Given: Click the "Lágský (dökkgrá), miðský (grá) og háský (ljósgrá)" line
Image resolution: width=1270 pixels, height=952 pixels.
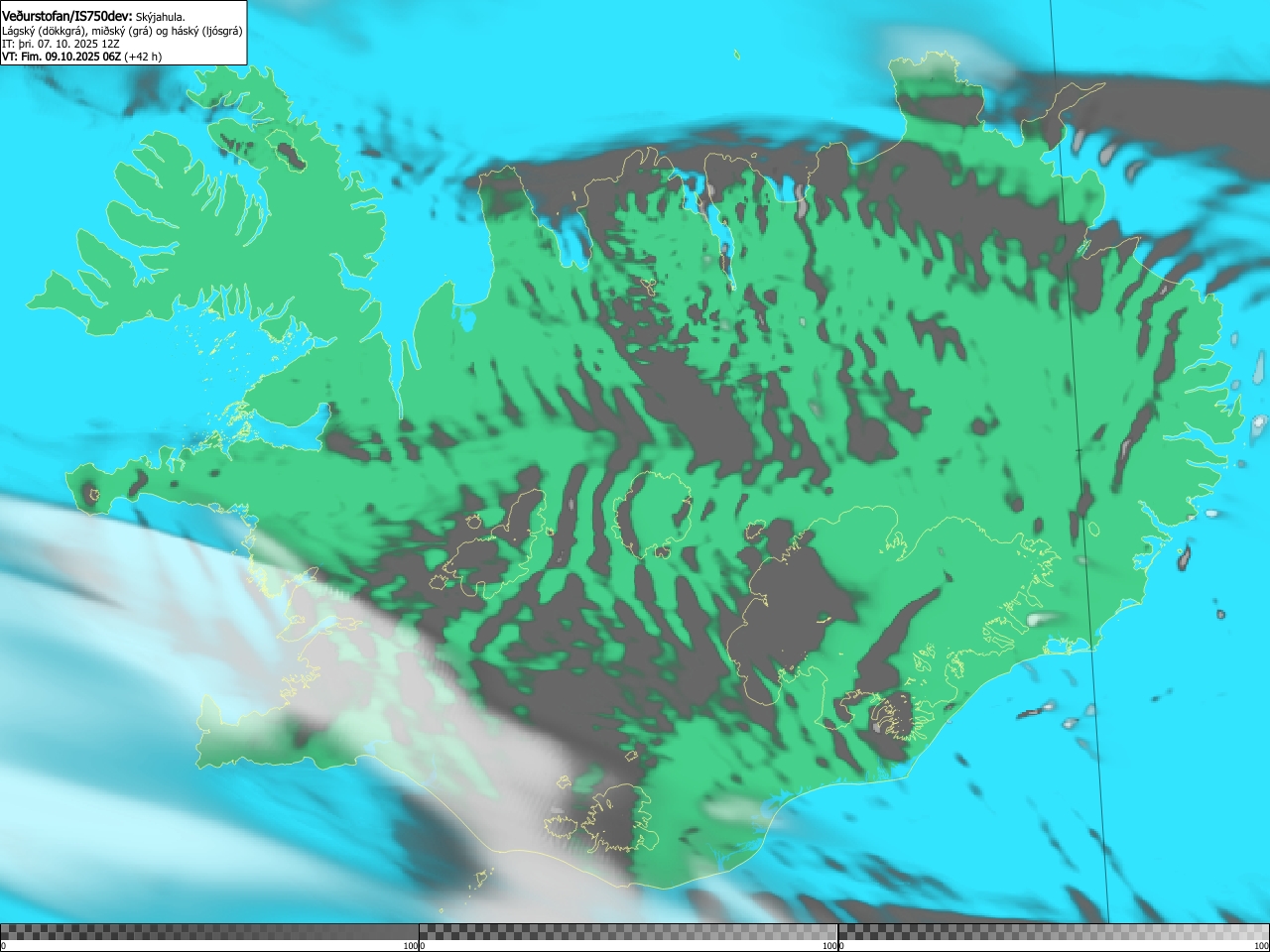Looking at the screenshot, I should click(x=122, y=31).
